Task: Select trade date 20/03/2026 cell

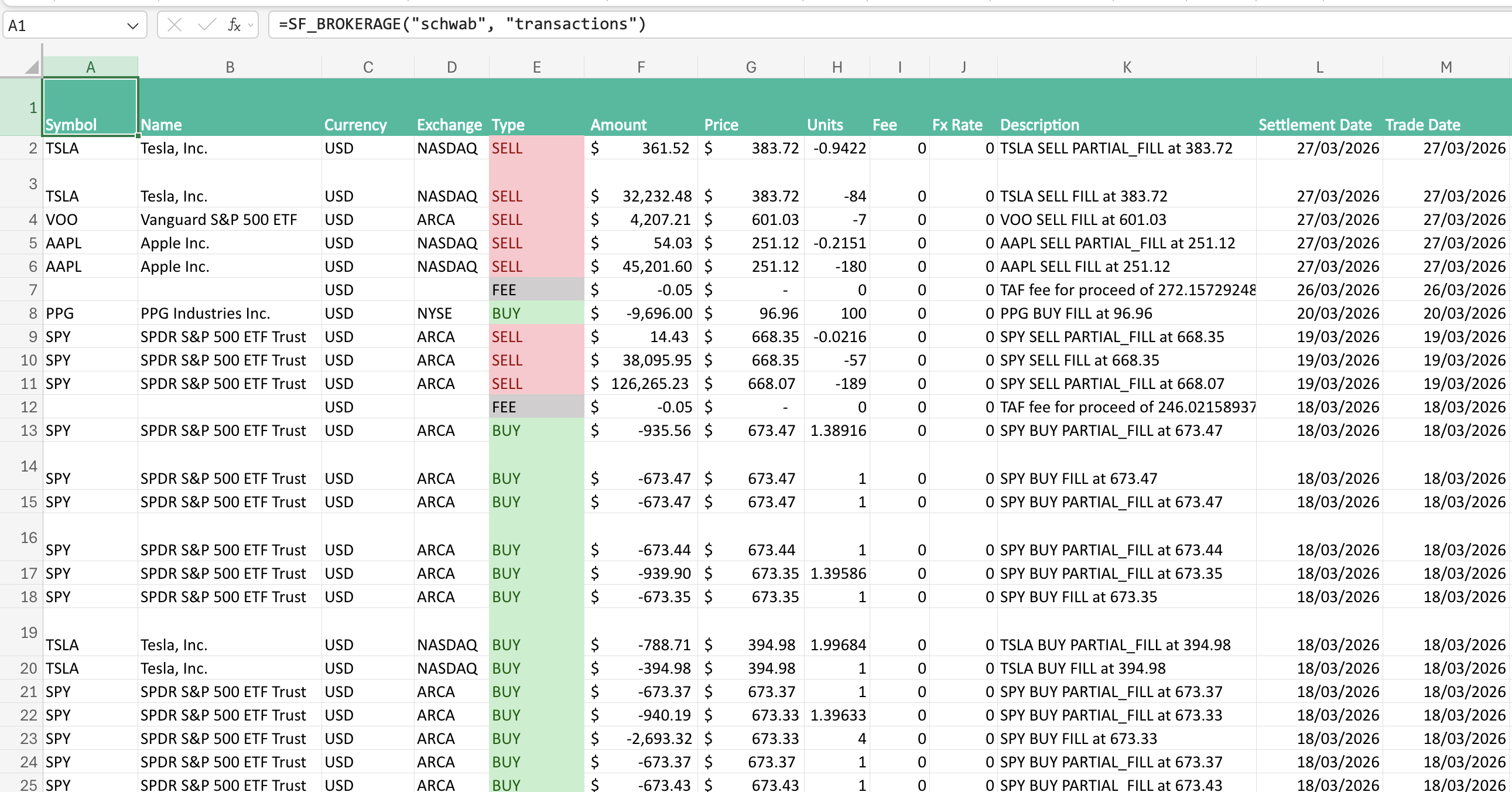Action: coord(1446,313)
